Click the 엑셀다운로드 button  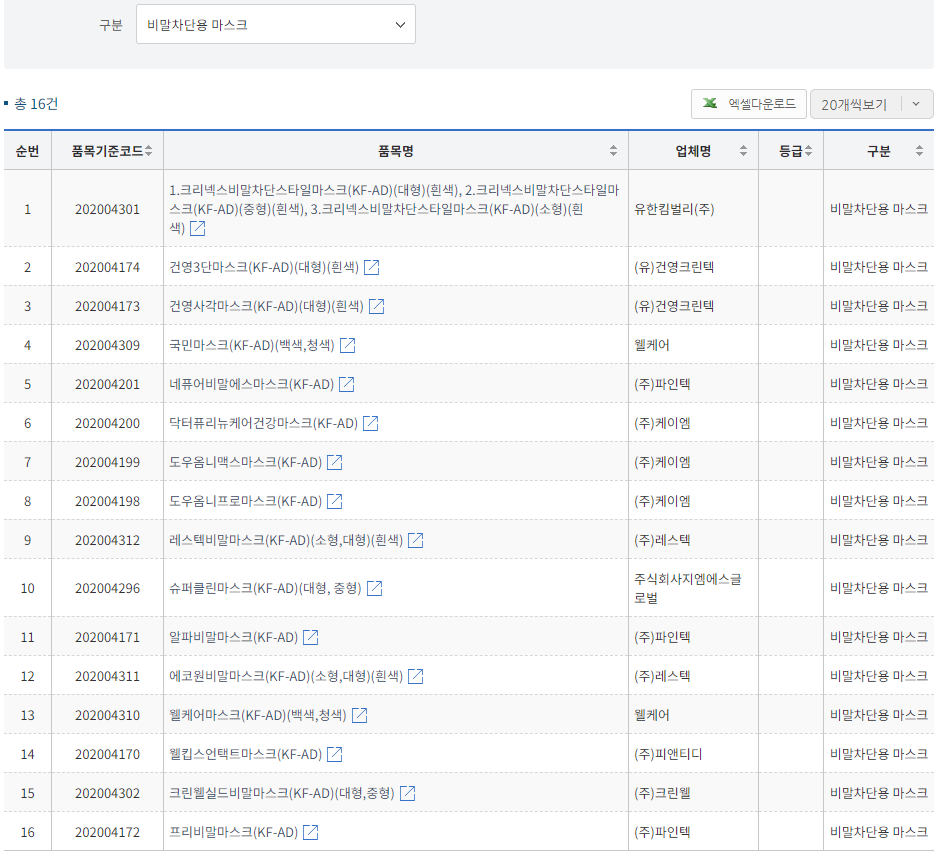coord(749,104)
